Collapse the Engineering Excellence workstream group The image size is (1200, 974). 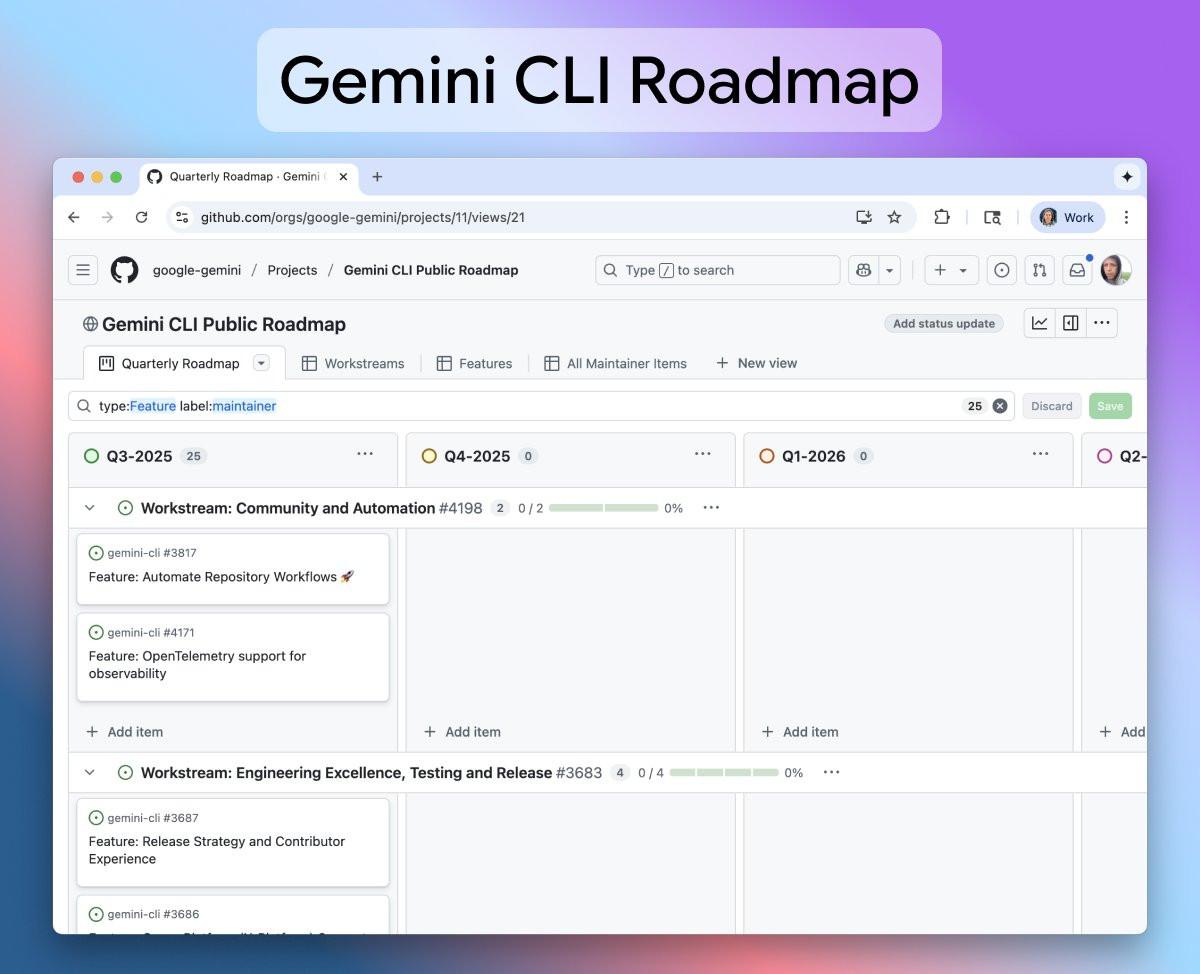coord(90,773)
